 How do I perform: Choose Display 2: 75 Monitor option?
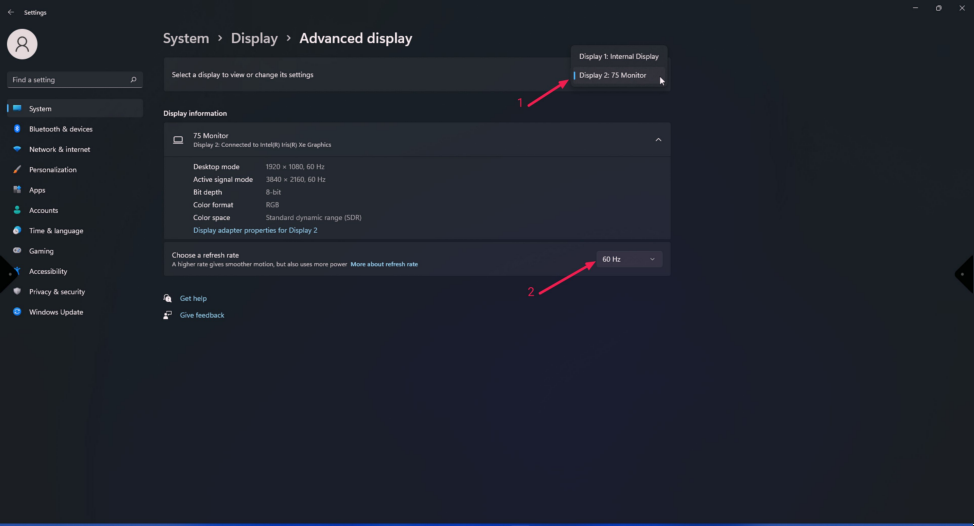point(613,75)
